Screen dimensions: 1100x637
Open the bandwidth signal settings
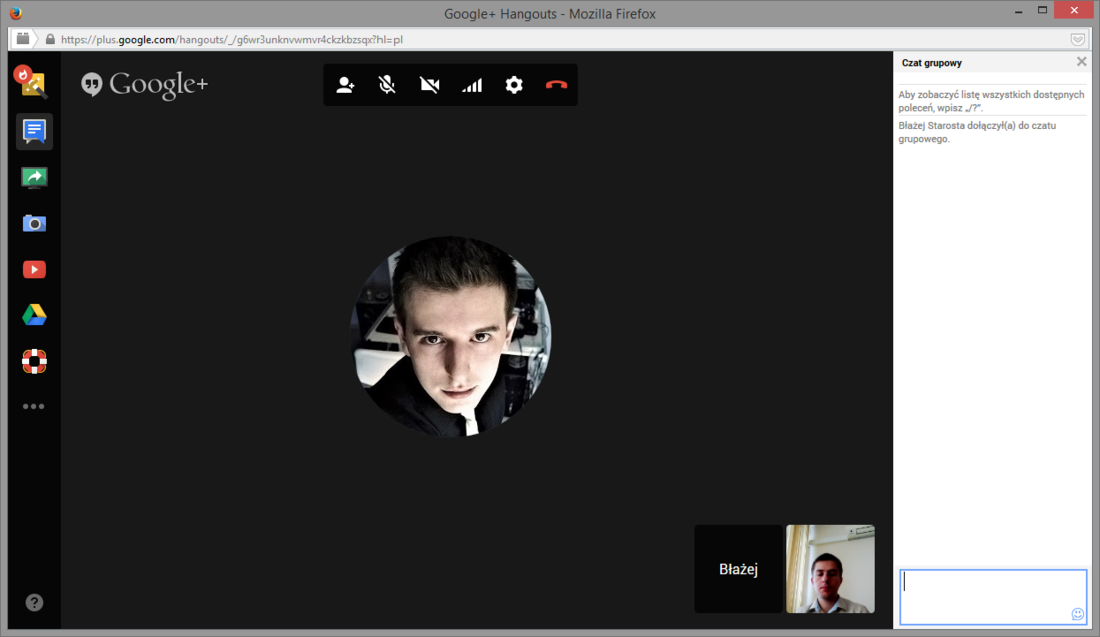pos(472,85)
